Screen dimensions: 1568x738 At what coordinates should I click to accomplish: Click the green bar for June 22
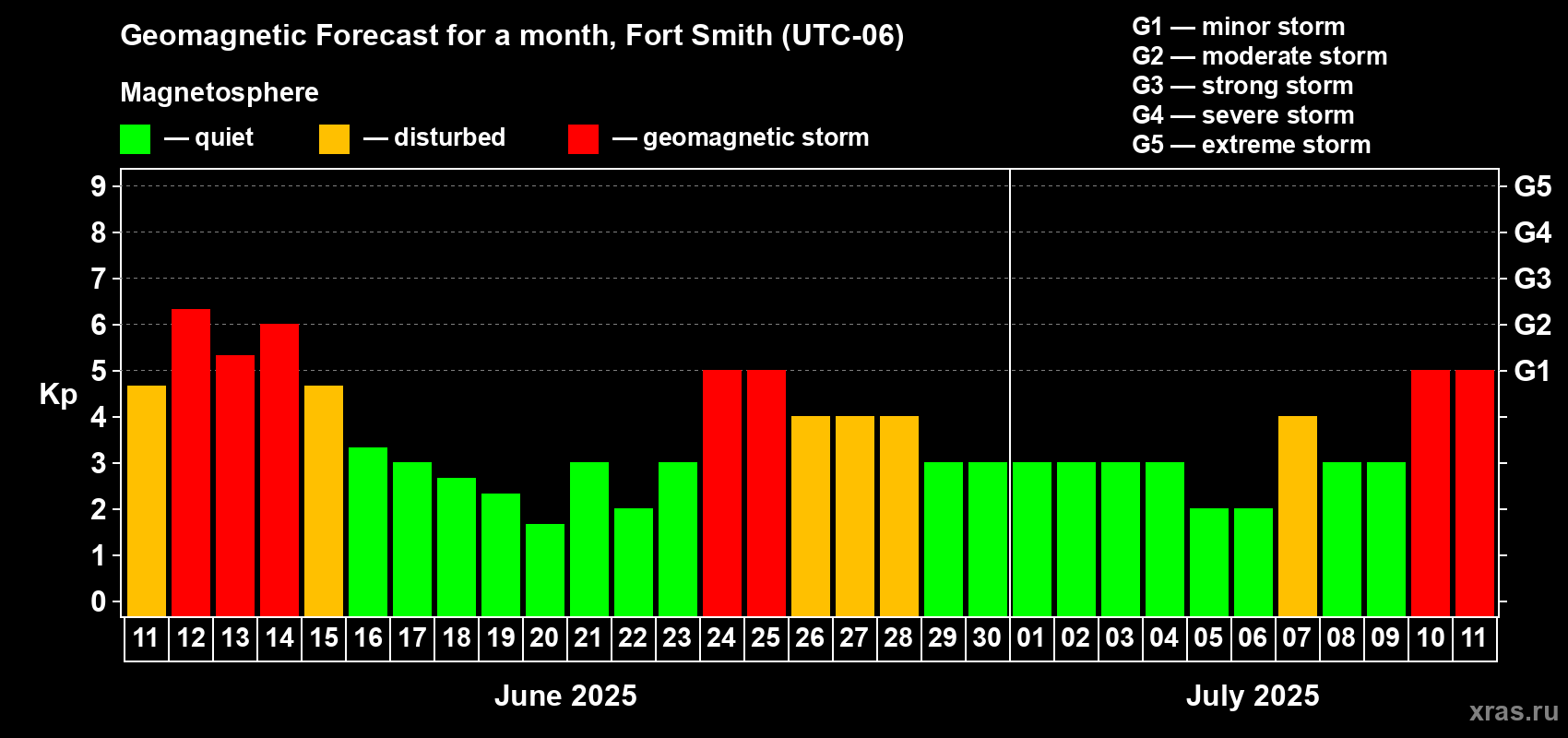634,562
